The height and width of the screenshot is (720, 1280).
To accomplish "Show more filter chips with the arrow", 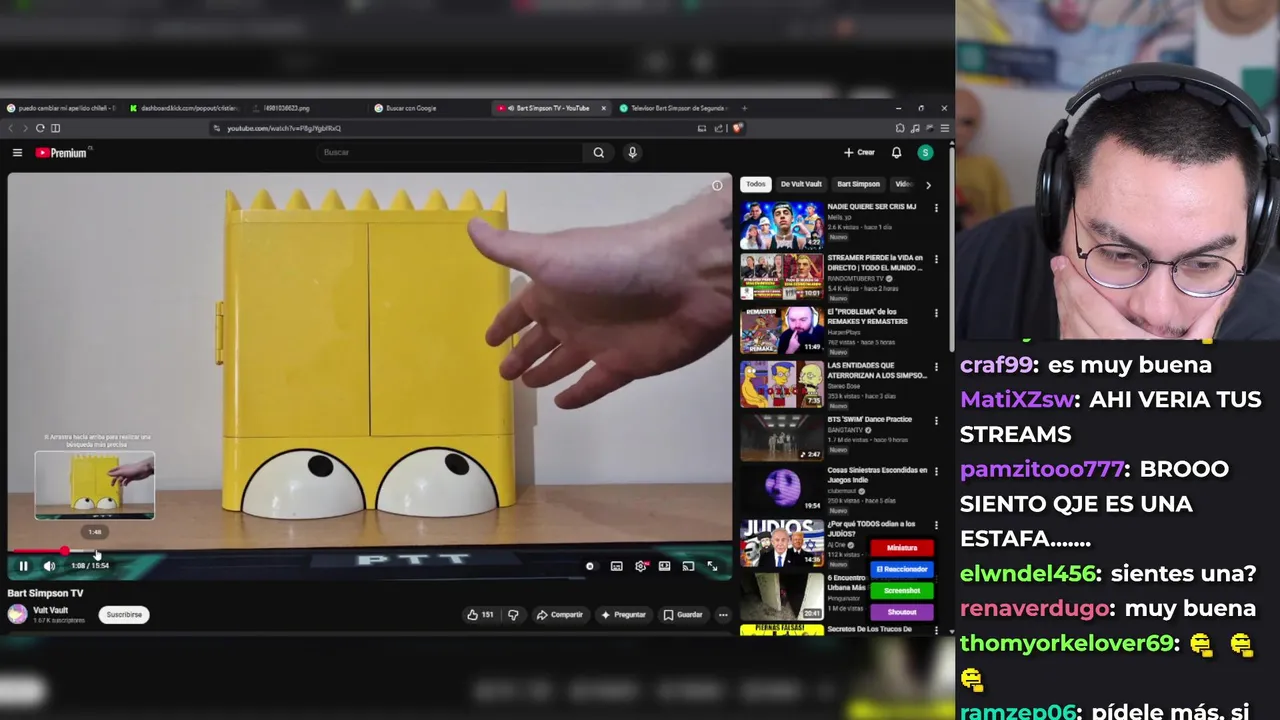I will click(x=928, y=184).
